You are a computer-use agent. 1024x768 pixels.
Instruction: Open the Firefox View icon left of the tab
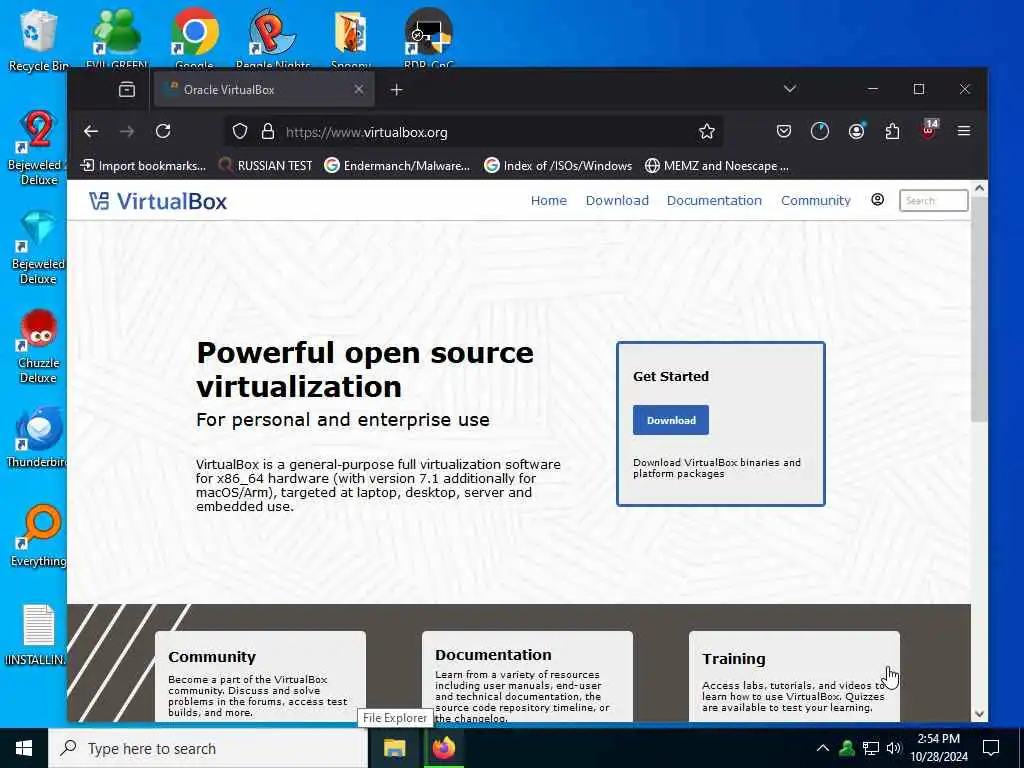(127, 89)
